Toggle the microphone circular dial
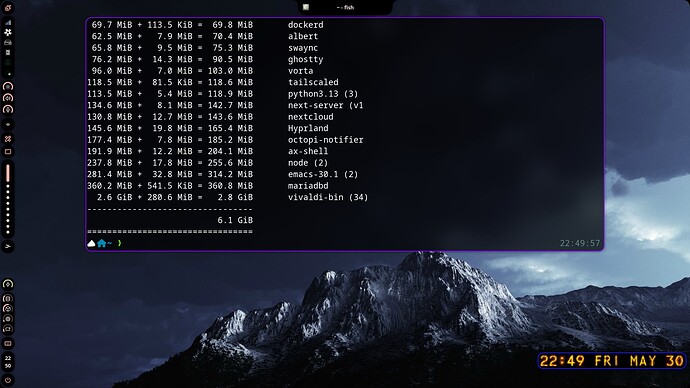 coord(8,109)
